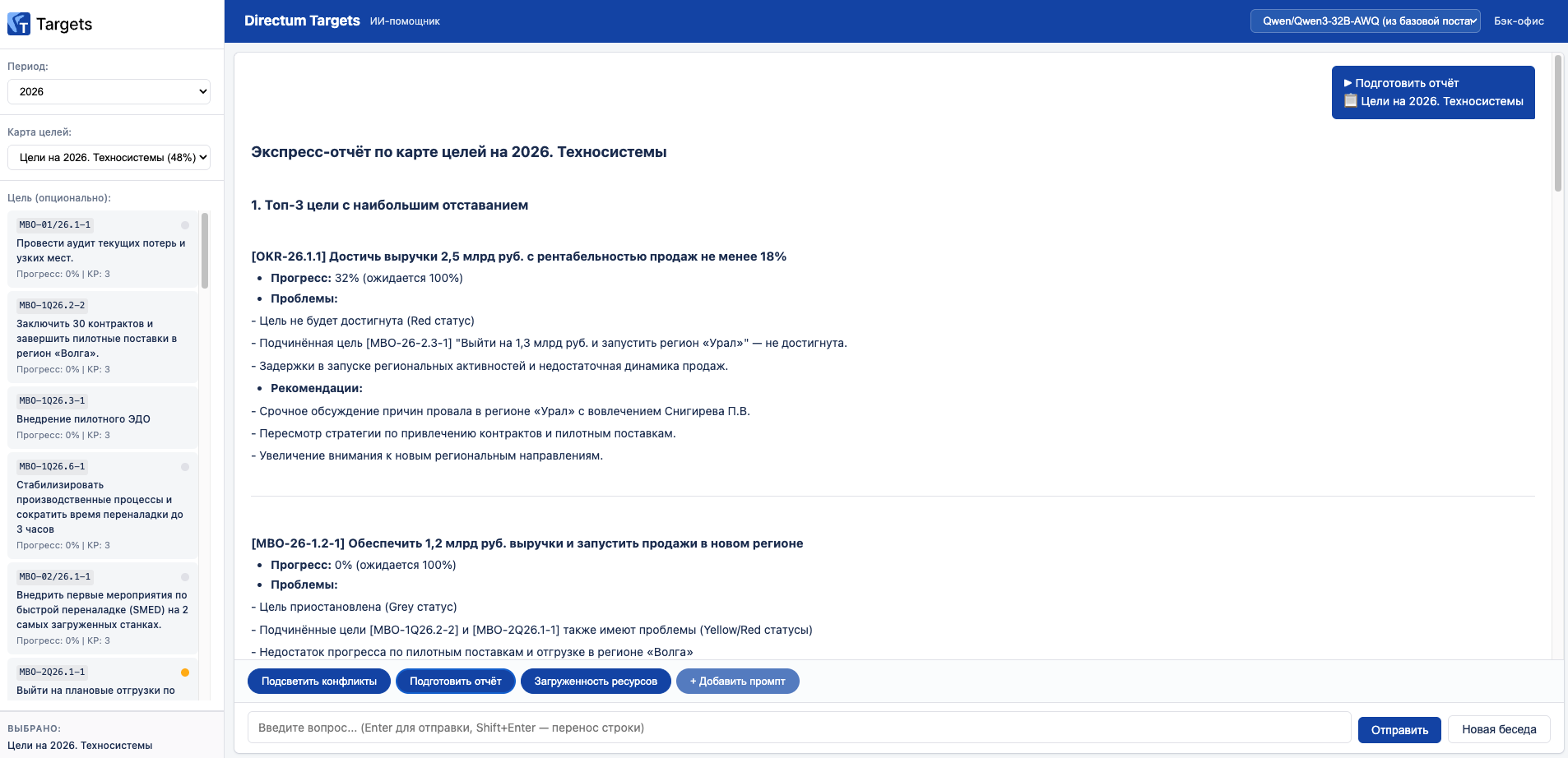
Task: Select goal "Внедрить первые мероприятия по быстрой переналадке"
Action: (x=103, y=608)
